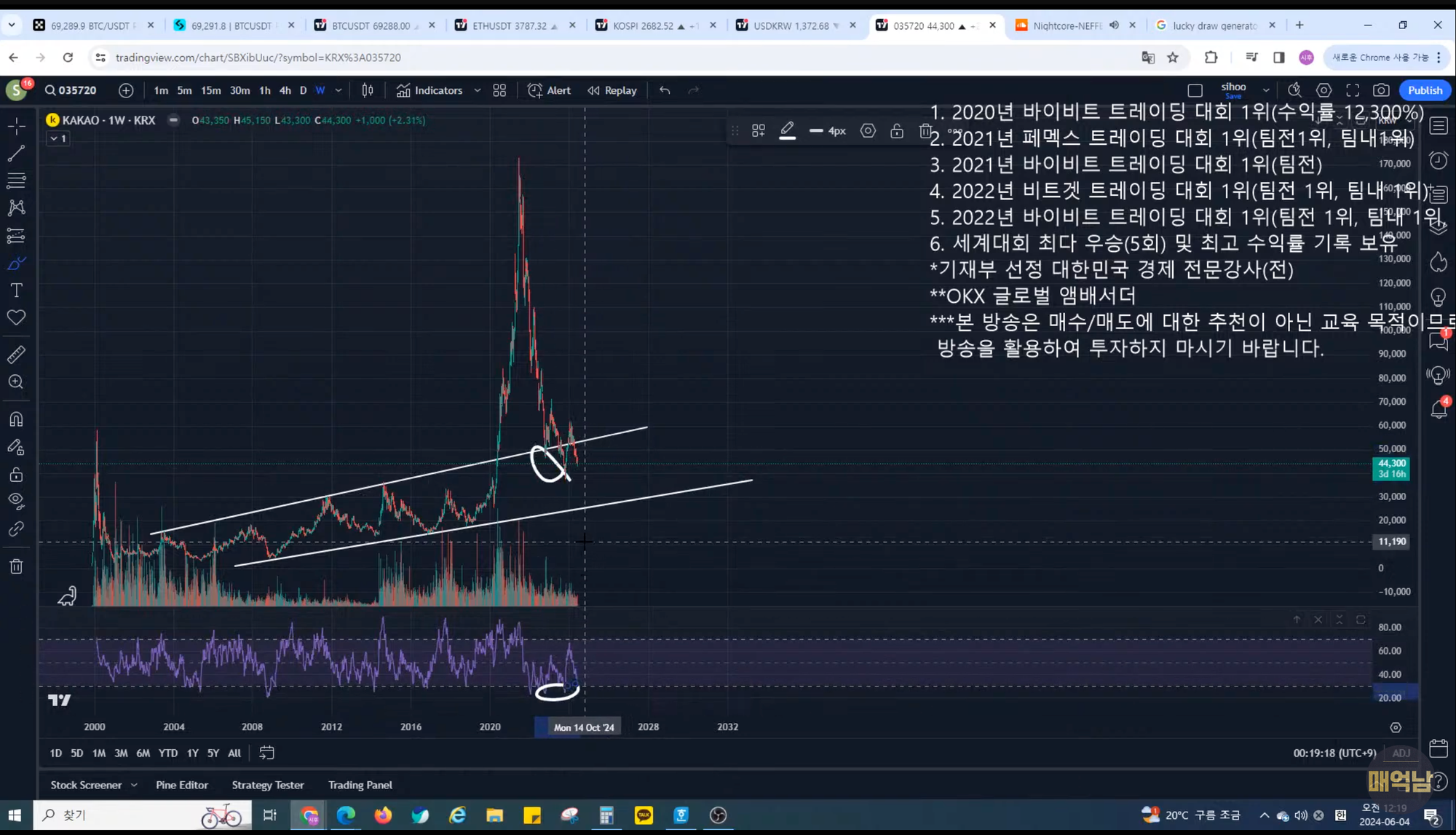Publish the chart idea

pyautogui.click(x=1425, y=90)
